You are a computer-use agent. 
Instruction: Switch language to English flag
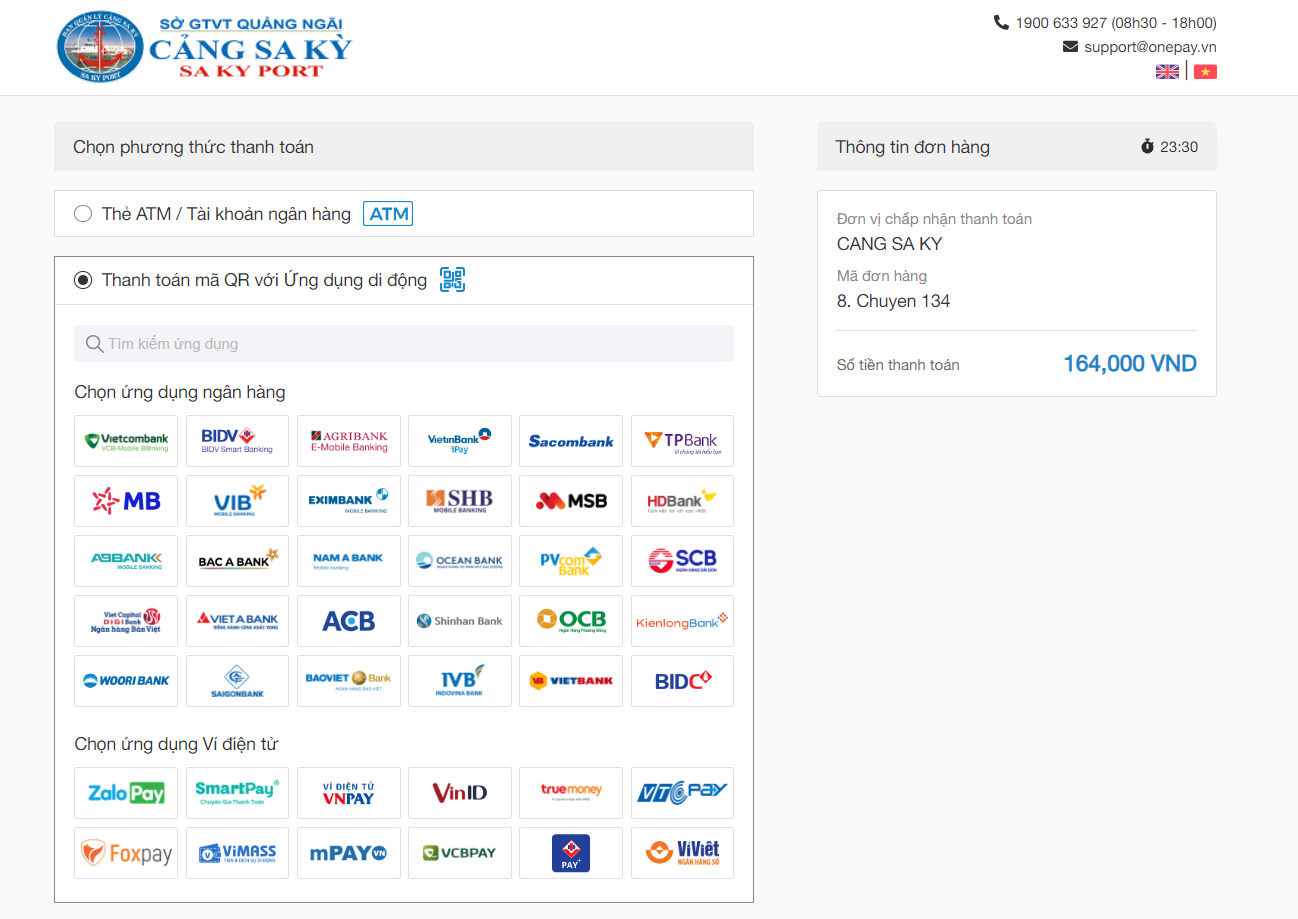tap(1167, 72)
